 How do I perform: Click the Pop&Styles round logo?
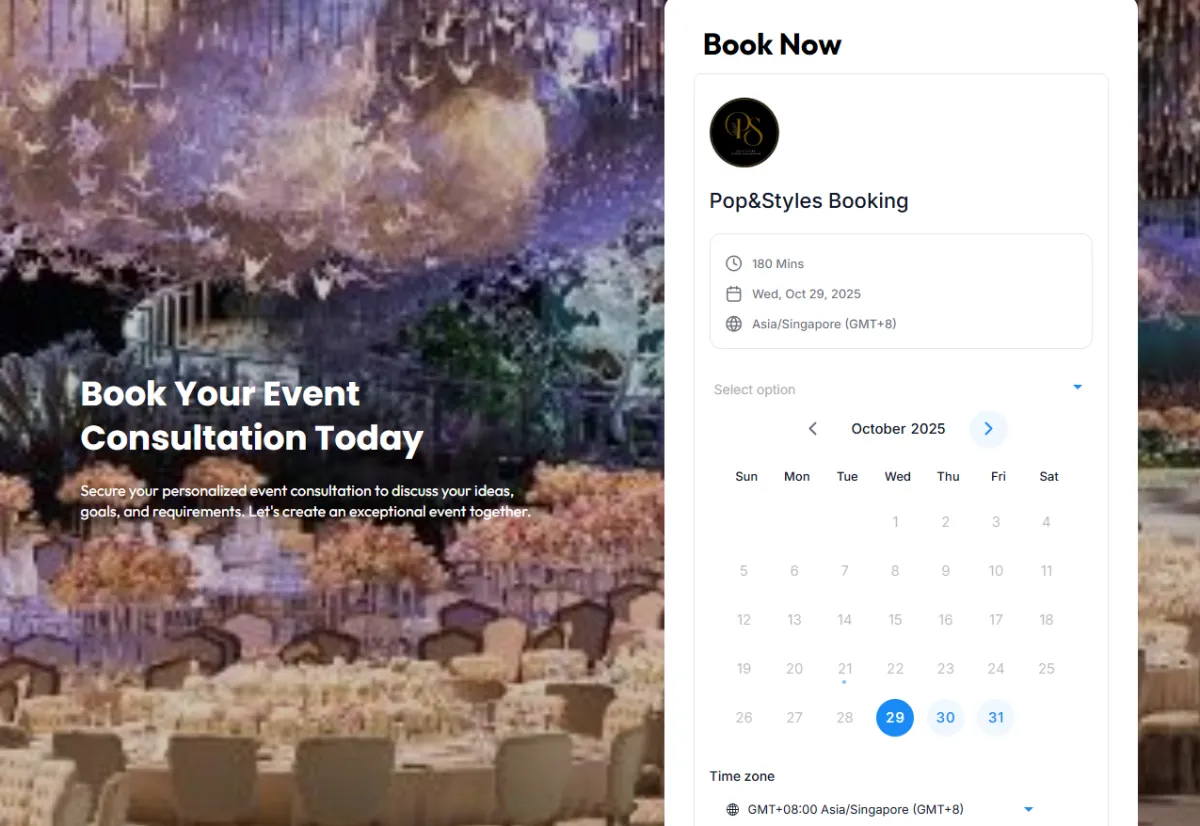point(744,132)
